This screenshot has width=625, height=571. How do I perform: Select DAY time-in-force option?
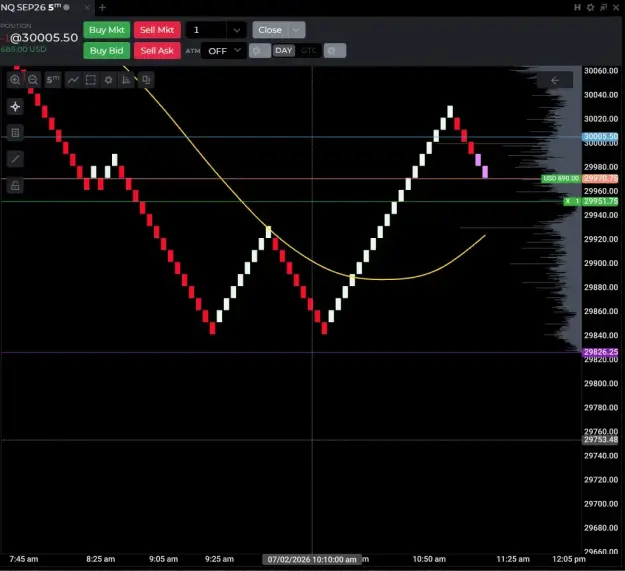283,51
